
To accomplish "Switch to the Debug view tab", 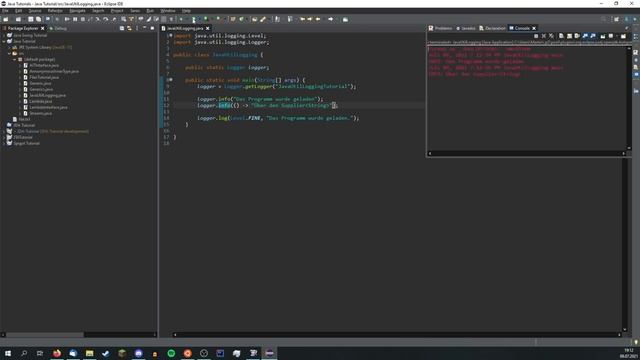I will [x=58, y=28].
